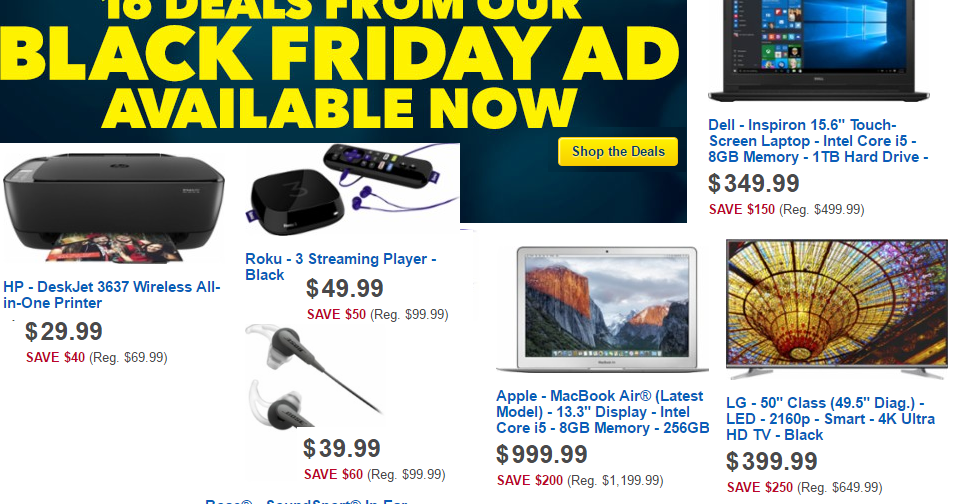This screenshot has height=504, width=960.
Task: Click the $39.99 earbuds price
Action: click(x=342, y=449)
